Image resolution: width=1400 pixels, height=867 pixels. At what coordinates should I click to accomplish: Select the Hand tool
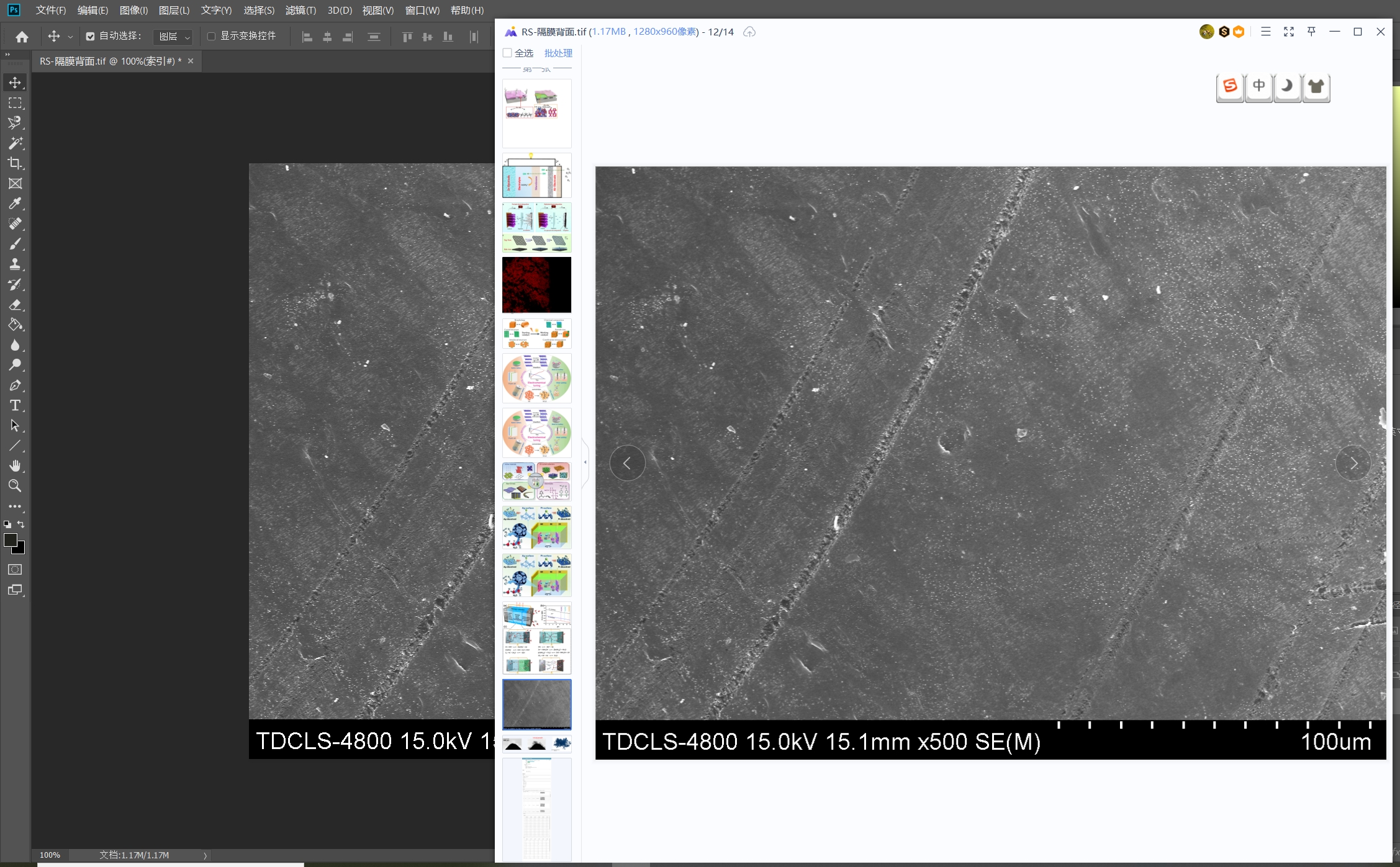tap(15, 466)
